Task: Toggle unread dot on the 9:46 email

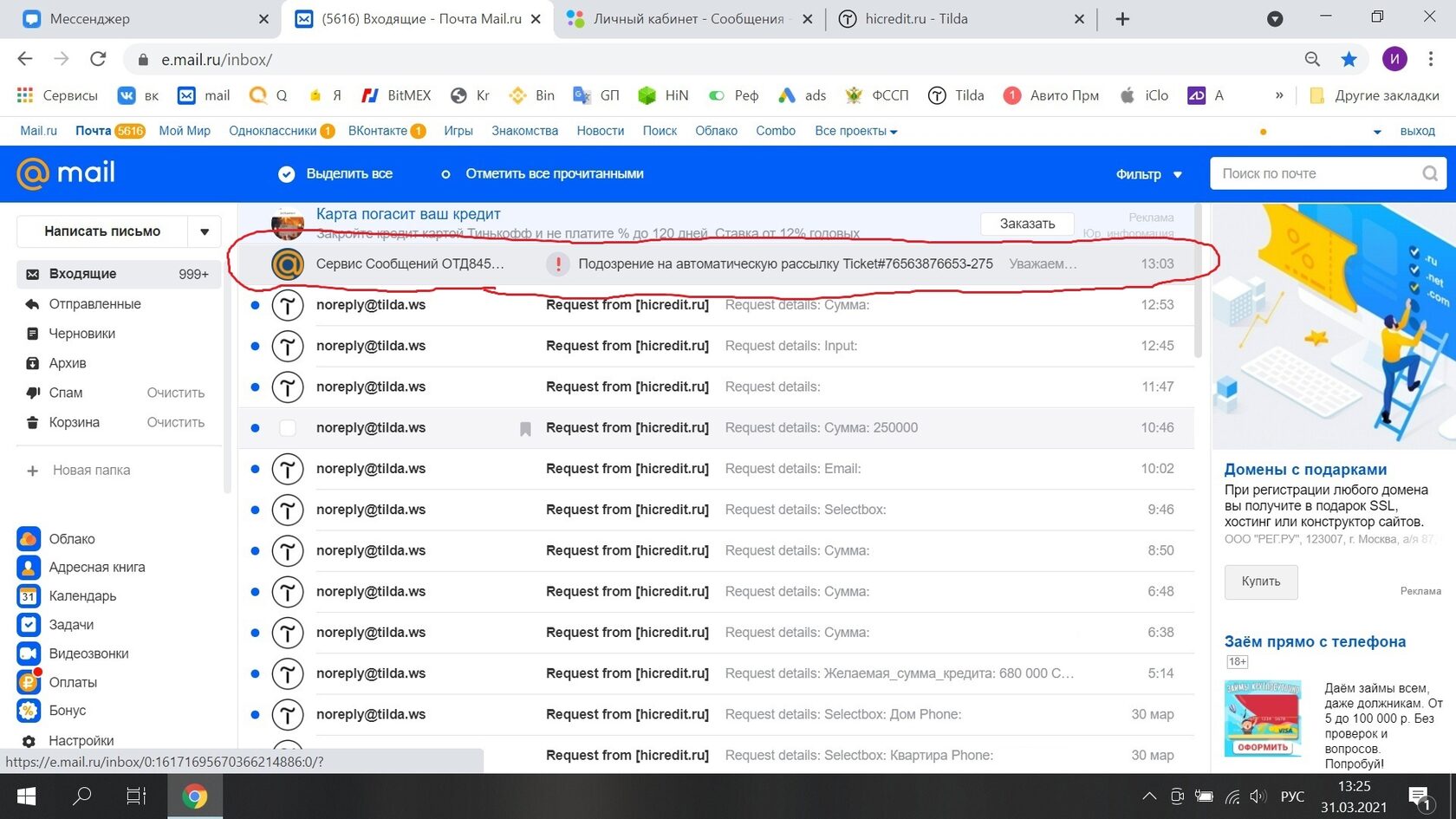Action: click(255, 510)
